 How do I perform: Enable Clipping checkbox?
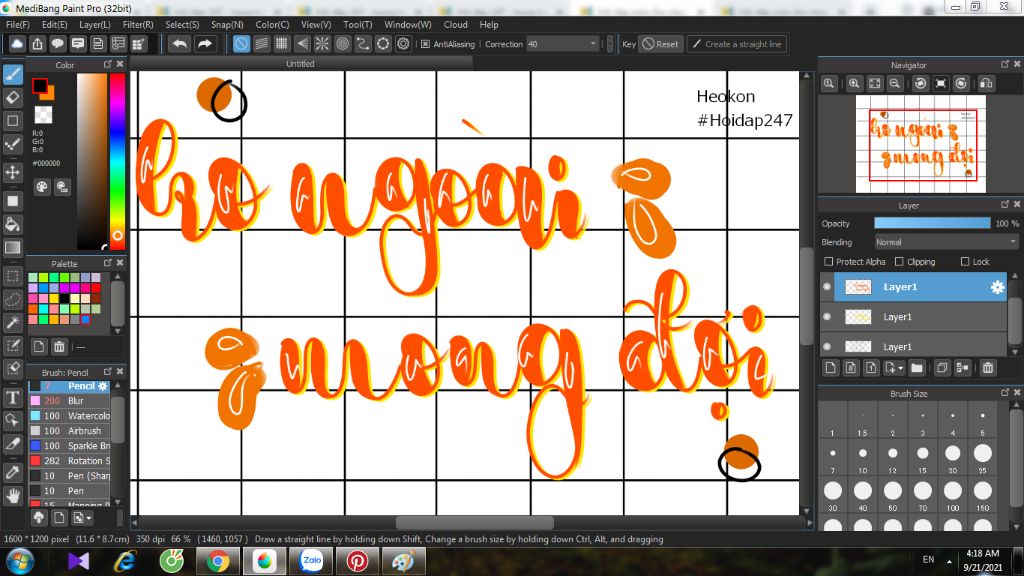tap(899, 261)
